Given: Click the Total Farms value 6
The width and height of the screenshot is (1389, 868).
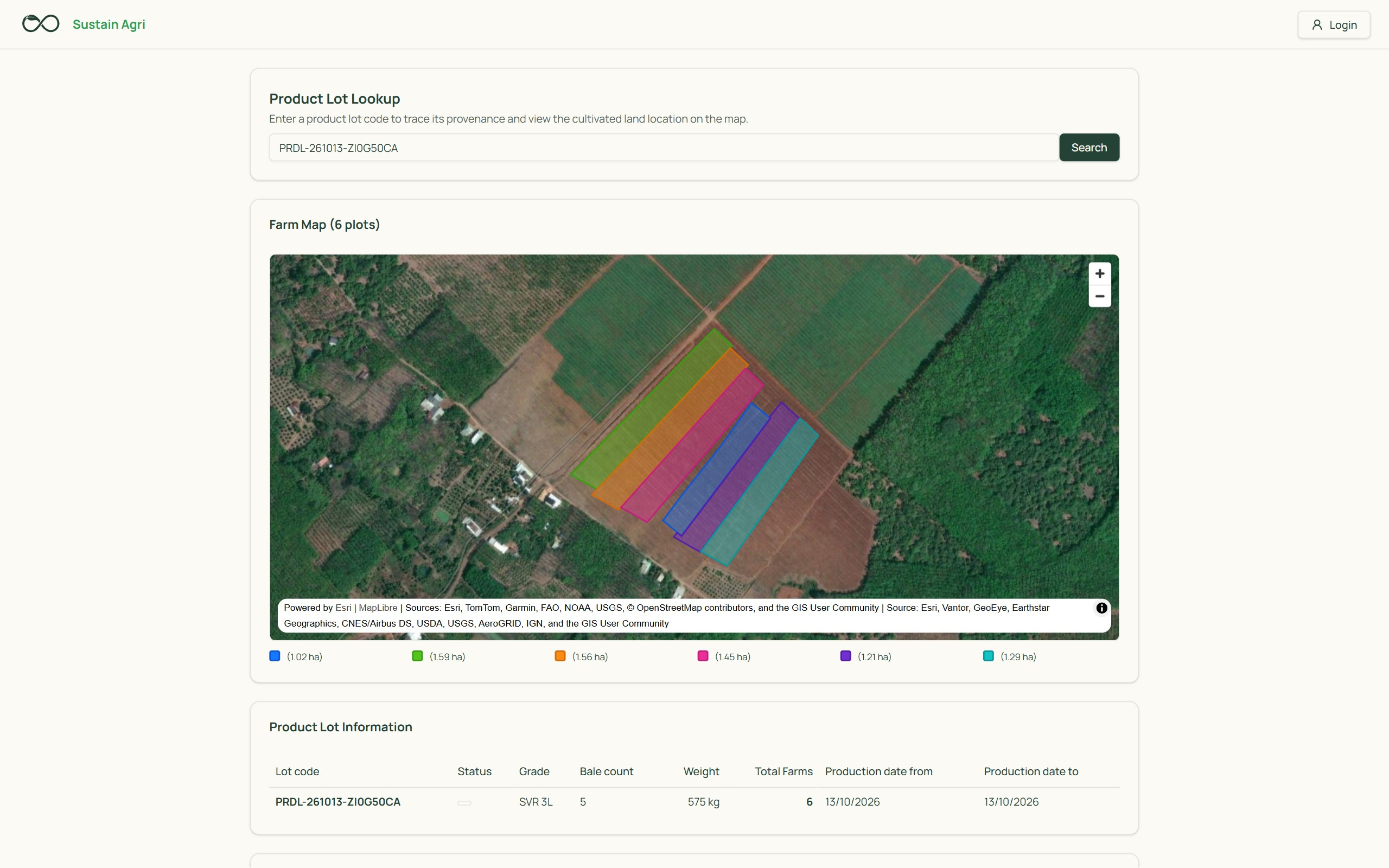Looking at the screenshot, I should (810, 802).
